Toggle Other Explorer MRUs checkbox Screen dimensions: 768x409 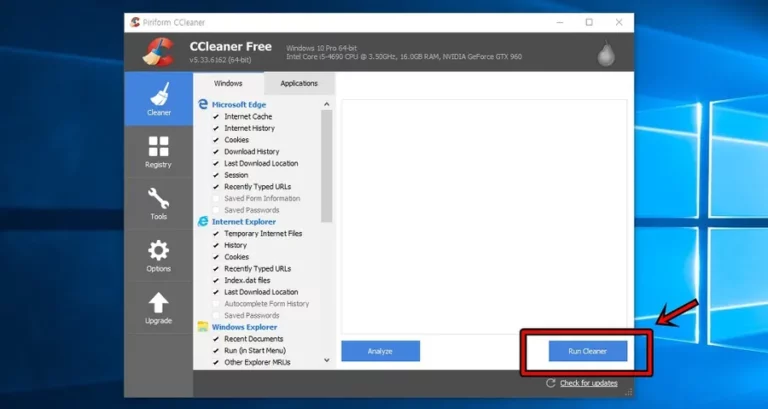pos(216,362)
